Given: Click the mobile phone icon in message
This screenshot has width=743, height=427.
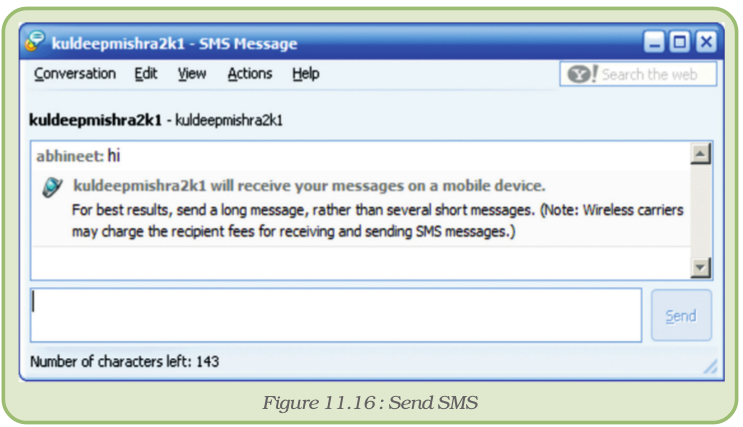Looking at the screenshot, I should [x=52, y=186].
